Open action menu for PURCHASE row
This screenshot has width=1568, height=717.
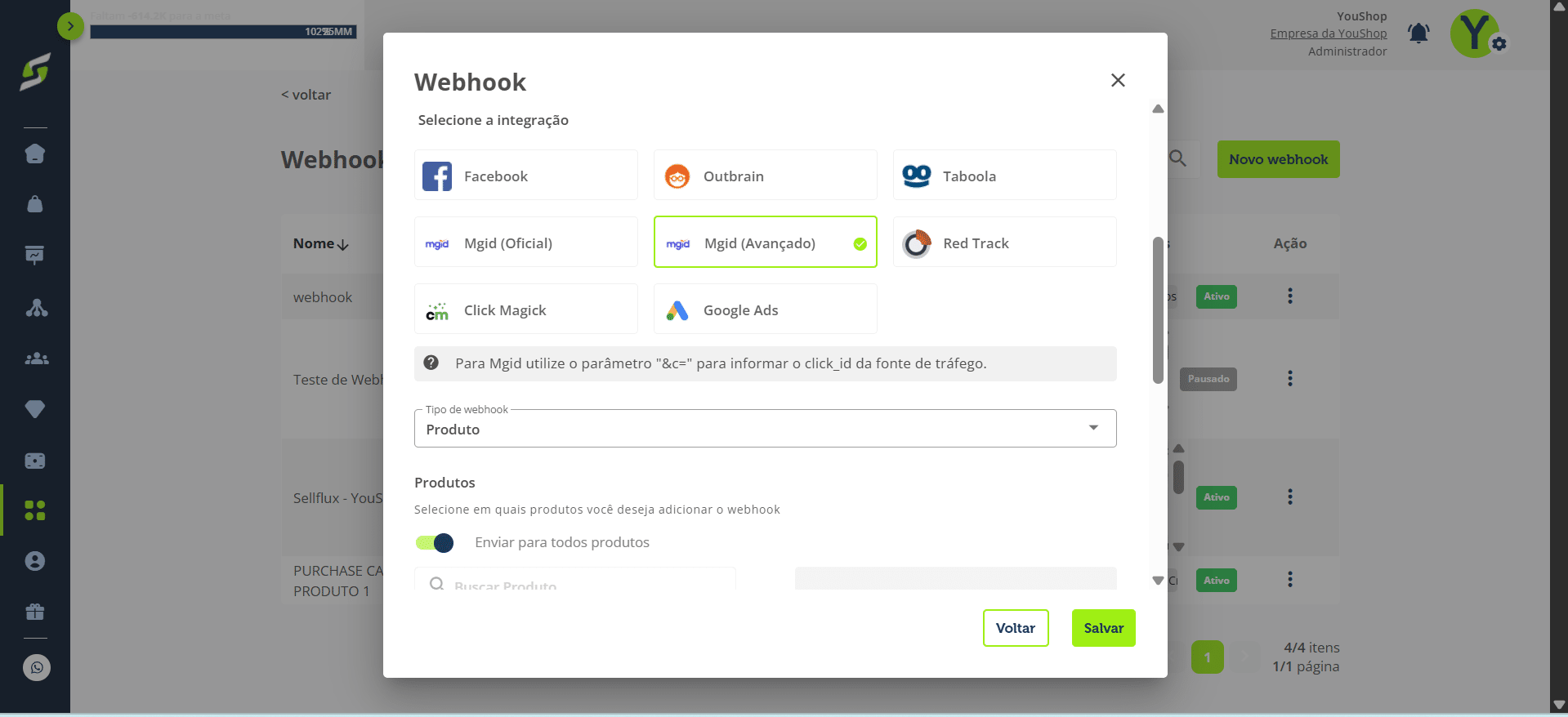1290,579
